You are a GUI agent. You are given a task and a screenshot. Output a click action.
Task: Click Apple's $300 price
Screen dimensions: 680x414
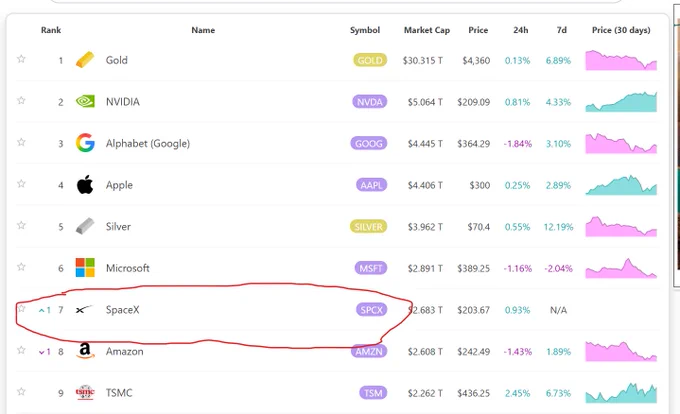pyautogui.click(x=480, y=185)
